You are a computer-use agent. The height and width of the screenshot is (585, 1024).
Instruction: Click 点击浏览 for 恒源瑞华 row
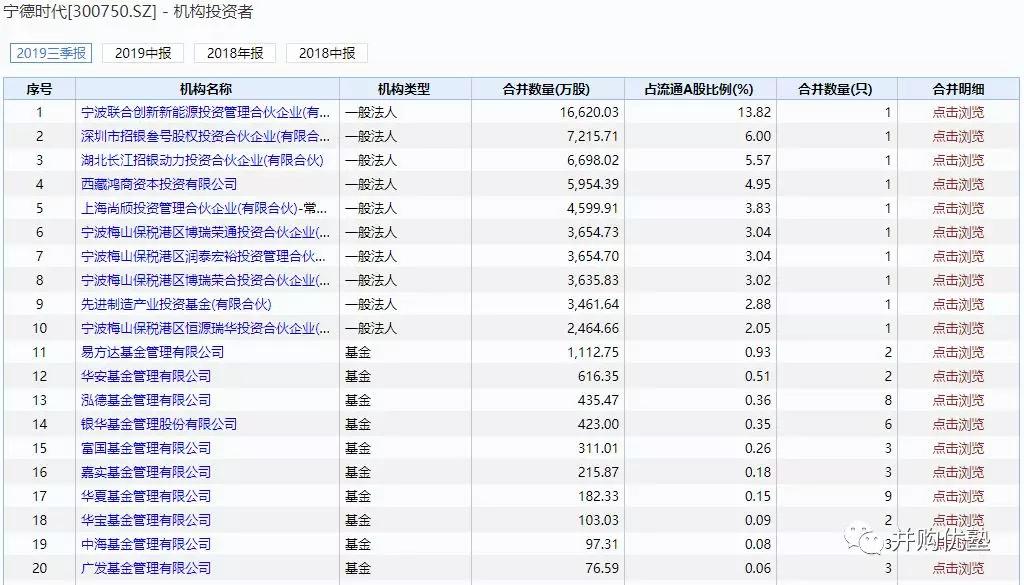(x=957, y=328)
